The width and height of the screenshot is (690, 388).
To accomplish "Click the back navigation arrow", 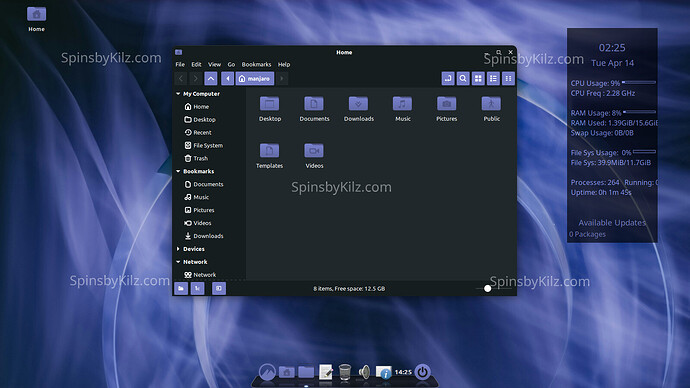I will click(x=181, y=79).
